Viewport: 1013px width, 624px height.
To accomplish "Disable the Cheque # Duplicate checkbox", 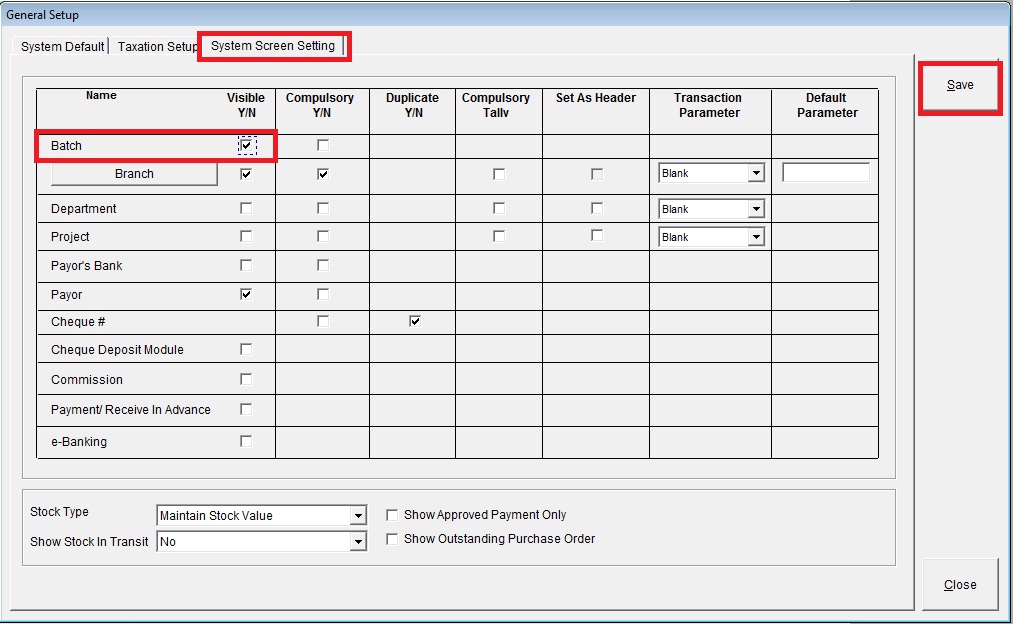I will tap(414, 321).
